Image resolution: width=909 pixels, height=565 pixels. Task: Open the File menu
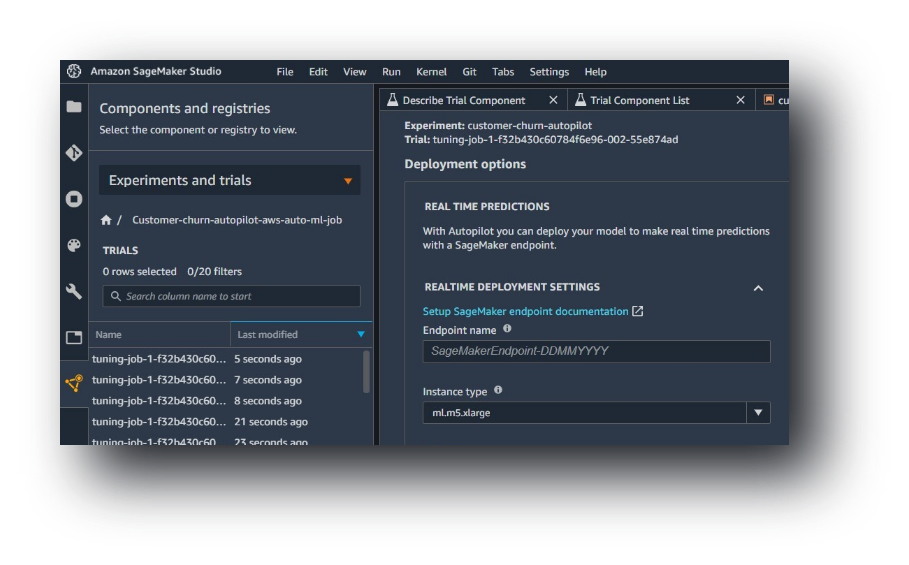pos(285,72)
